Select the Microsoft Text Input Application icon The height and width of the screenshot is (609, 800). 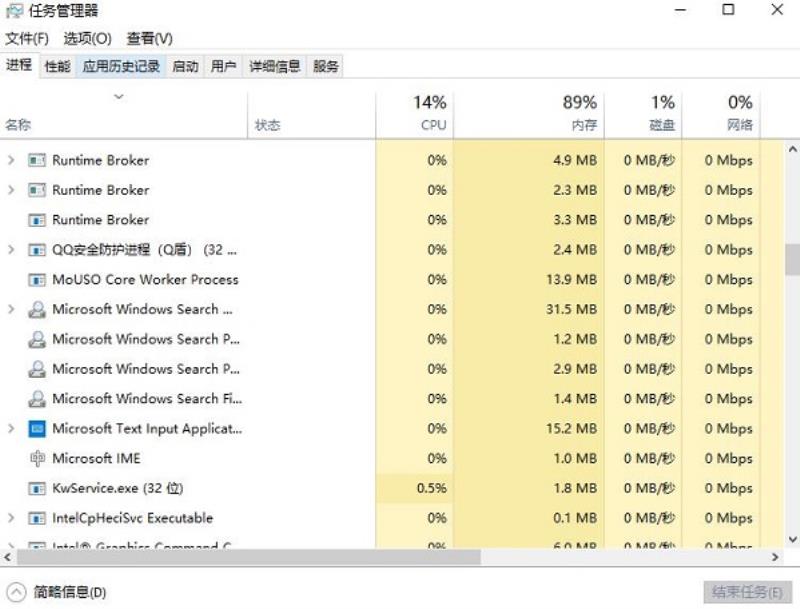pyautogui.click(x=37, y=429)
